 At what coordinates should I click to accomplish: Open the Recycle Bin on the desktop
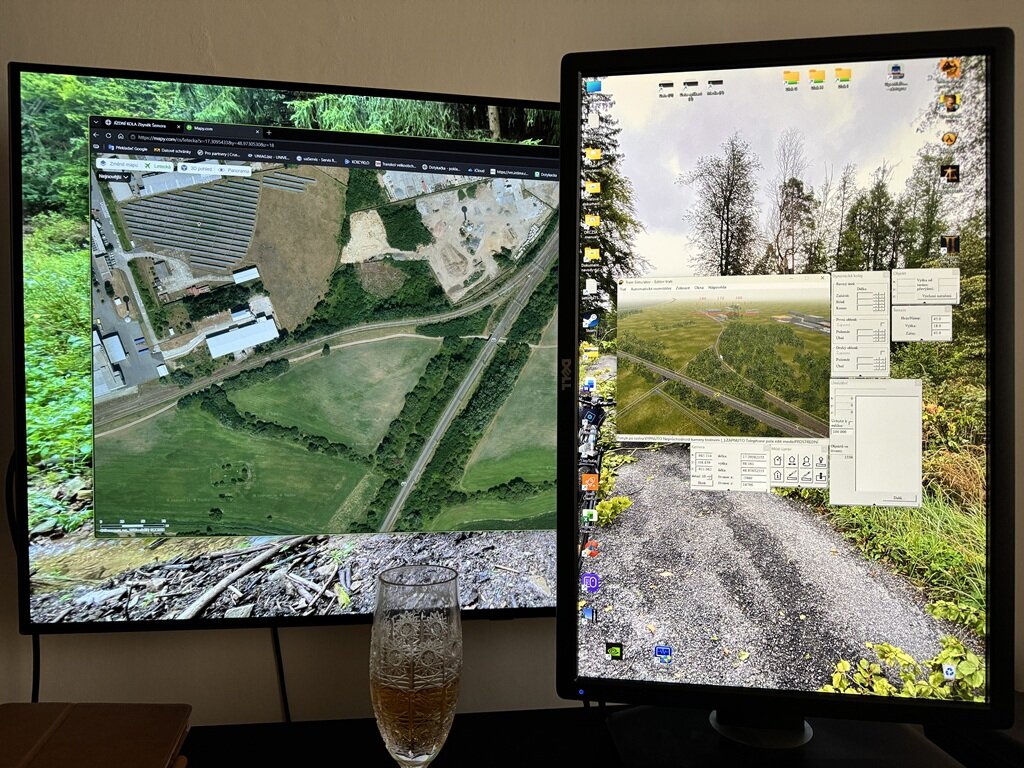click(x=948, y=671)
